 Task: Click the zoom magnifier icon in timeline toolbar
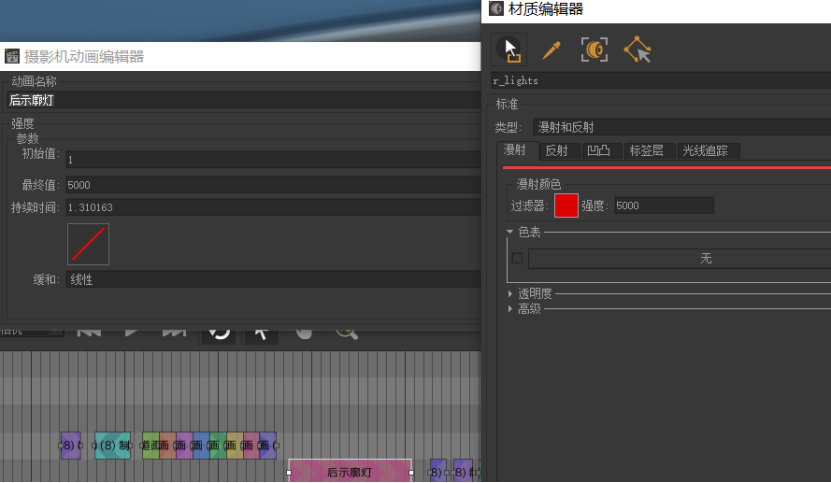tap(346, 330)
